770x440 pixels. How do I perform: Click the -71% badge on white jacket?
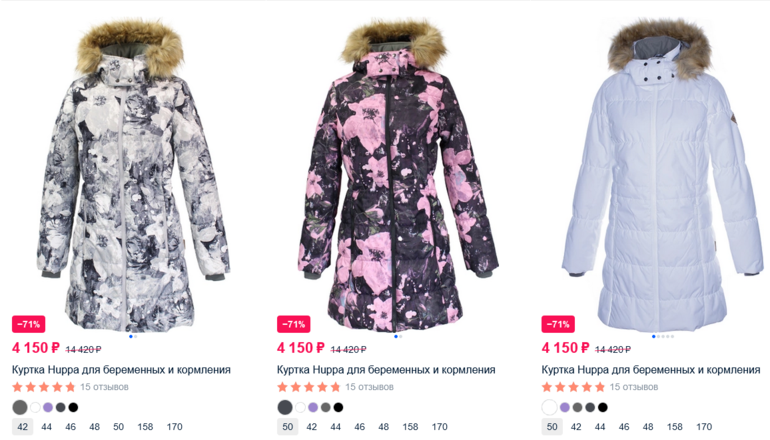pos(558,324)
